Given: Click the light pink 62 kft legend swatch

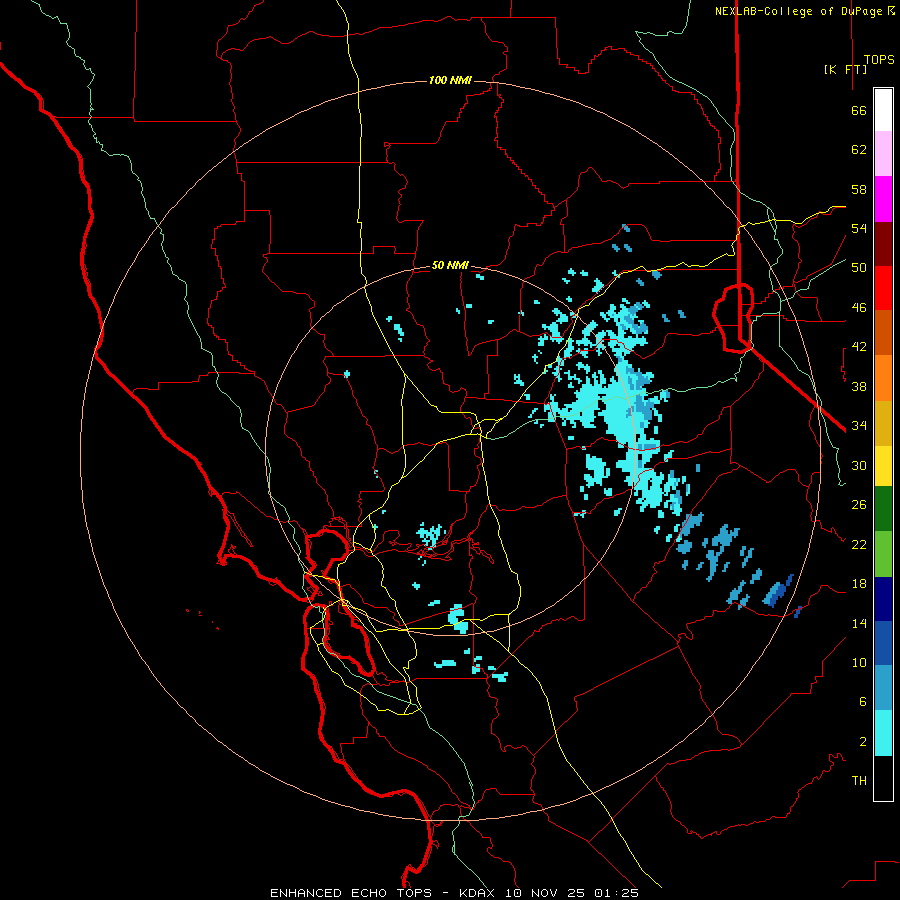Looking at the screenshot, I should 883,154.
